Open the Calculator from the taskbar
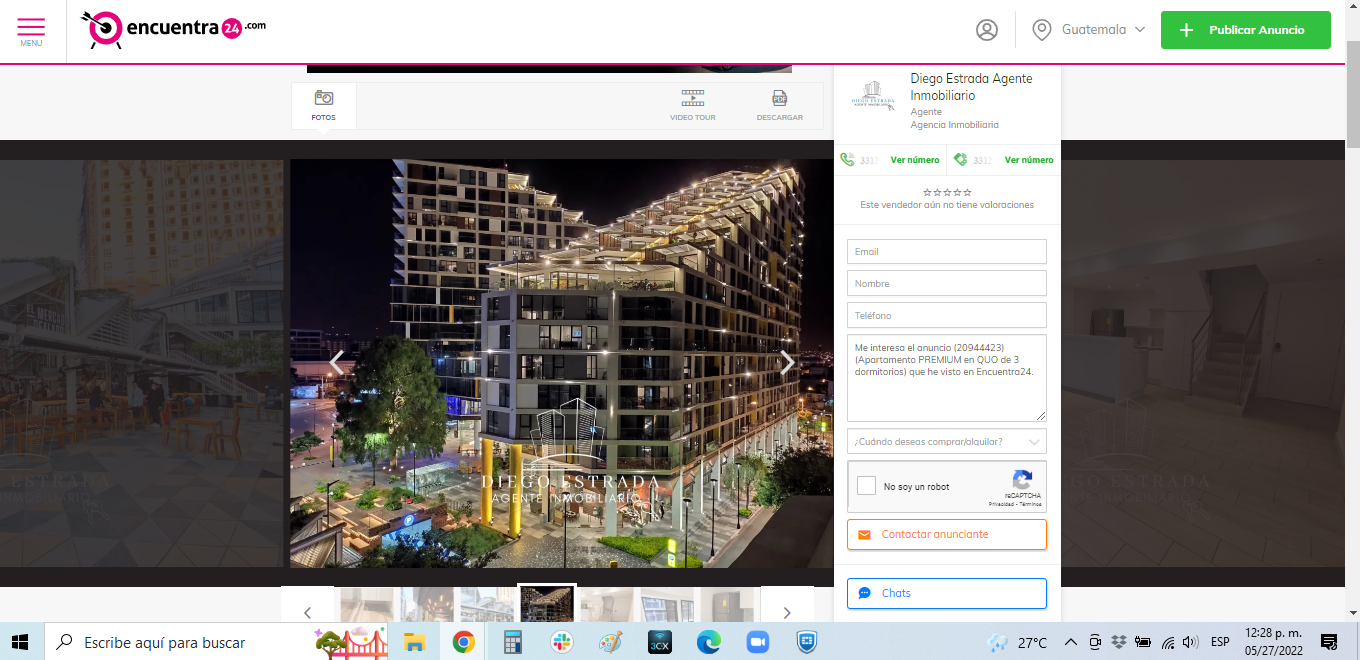 (x=513, y=642)
